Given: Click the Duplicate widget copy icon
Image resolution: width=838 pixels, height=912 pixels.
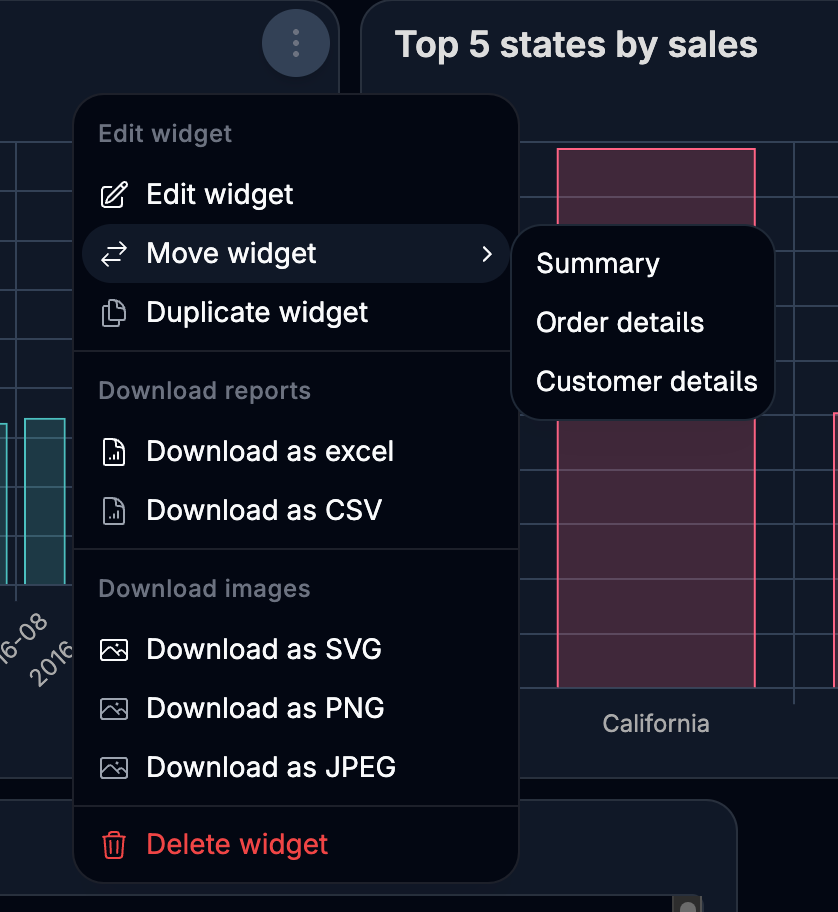Looking at the screenshot, I should (115, 313).
